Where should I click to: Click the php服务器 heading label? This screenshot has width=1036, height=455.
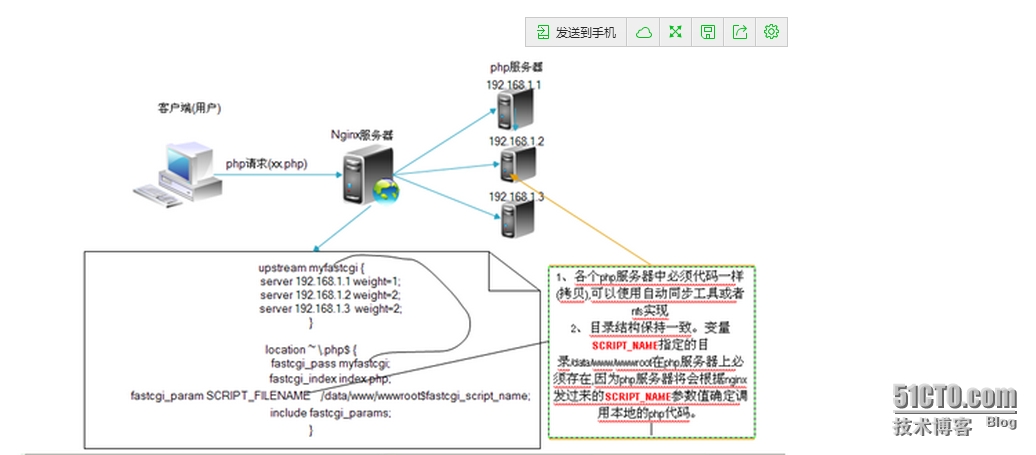pyautogui.click(x=517, y=67)
